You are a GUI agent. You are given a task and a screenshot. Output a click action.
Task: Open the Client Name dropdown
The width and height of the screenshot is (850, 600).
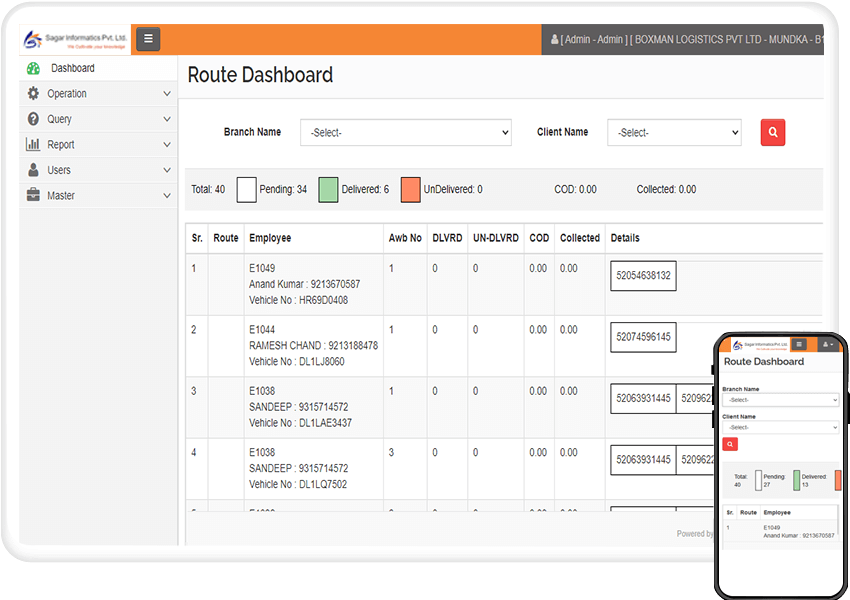point(674,132)
